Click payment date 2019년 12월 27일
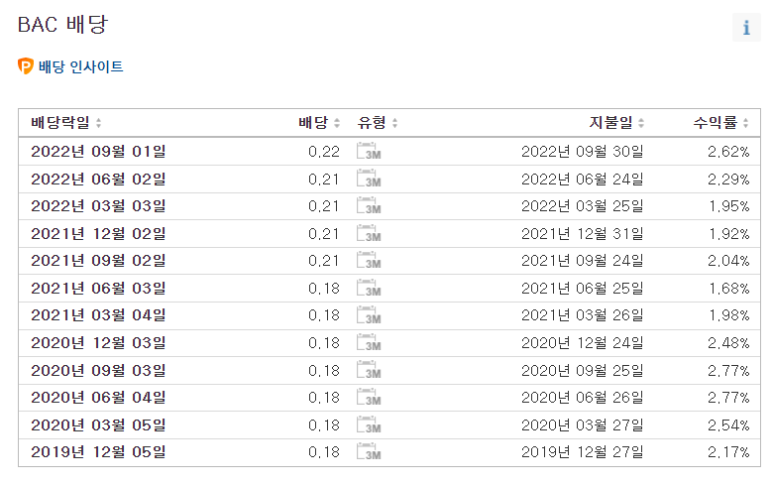This screenshot has height=484, width=773. click(x=582, y=452)
